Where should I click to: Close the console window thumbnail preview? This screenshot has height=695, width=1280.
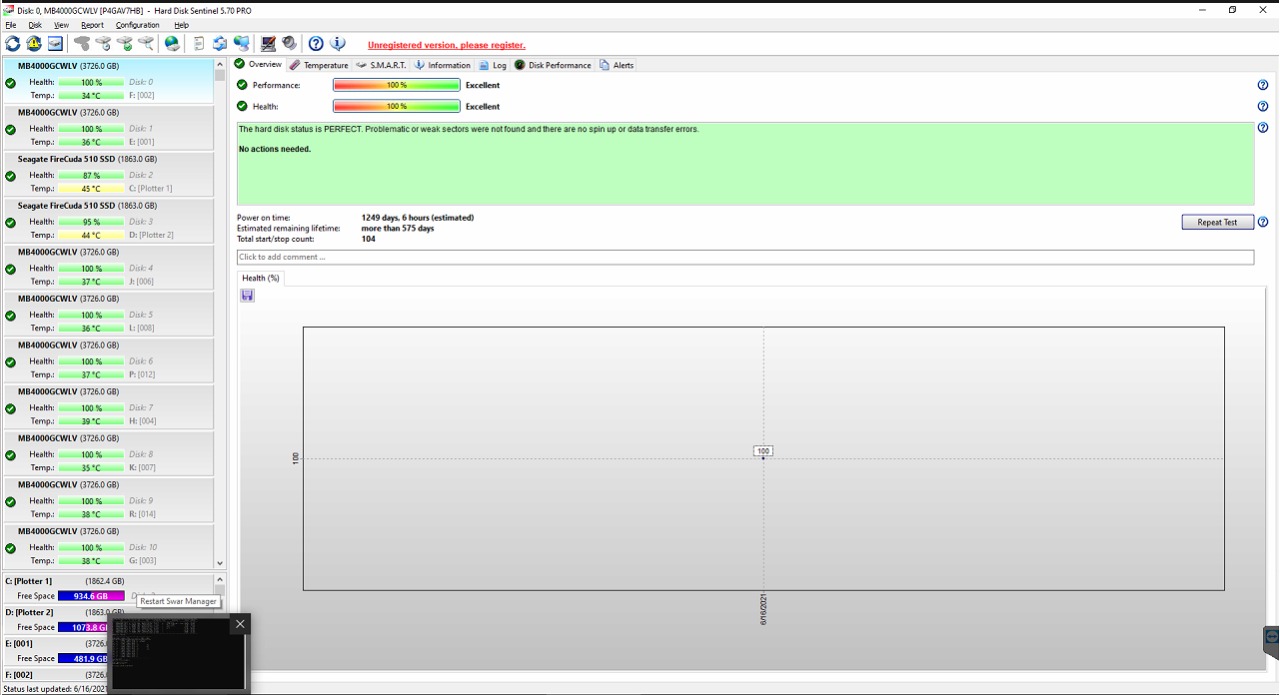pos(239,624)
